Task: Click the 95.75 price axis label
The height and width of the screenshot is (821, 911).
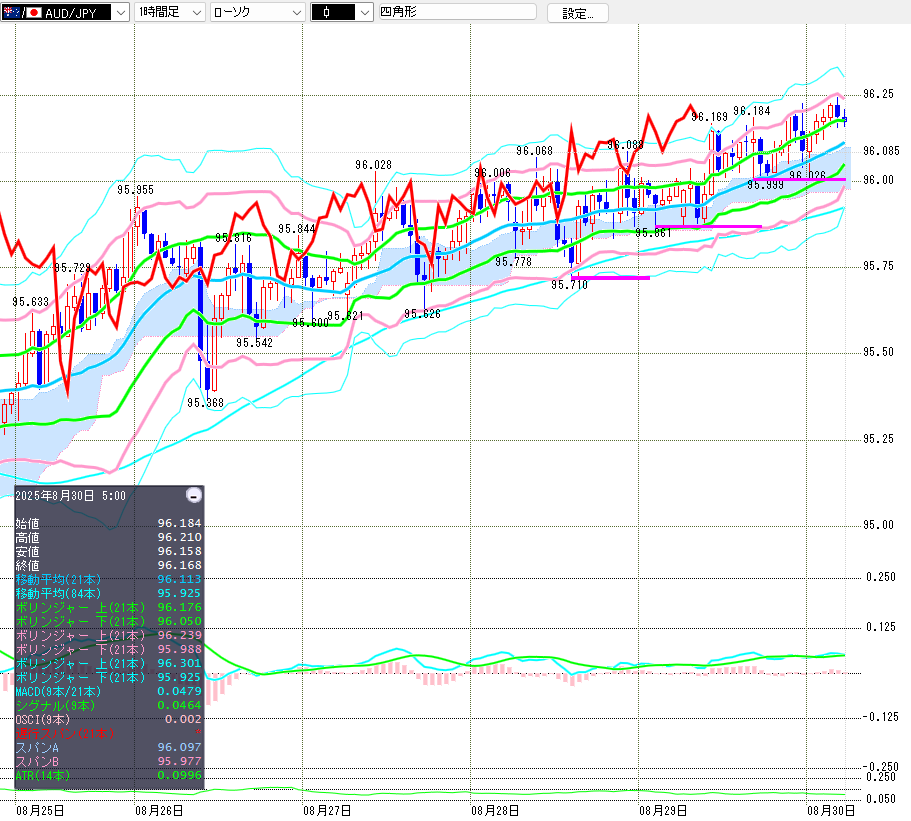Action: click(878, 266)
